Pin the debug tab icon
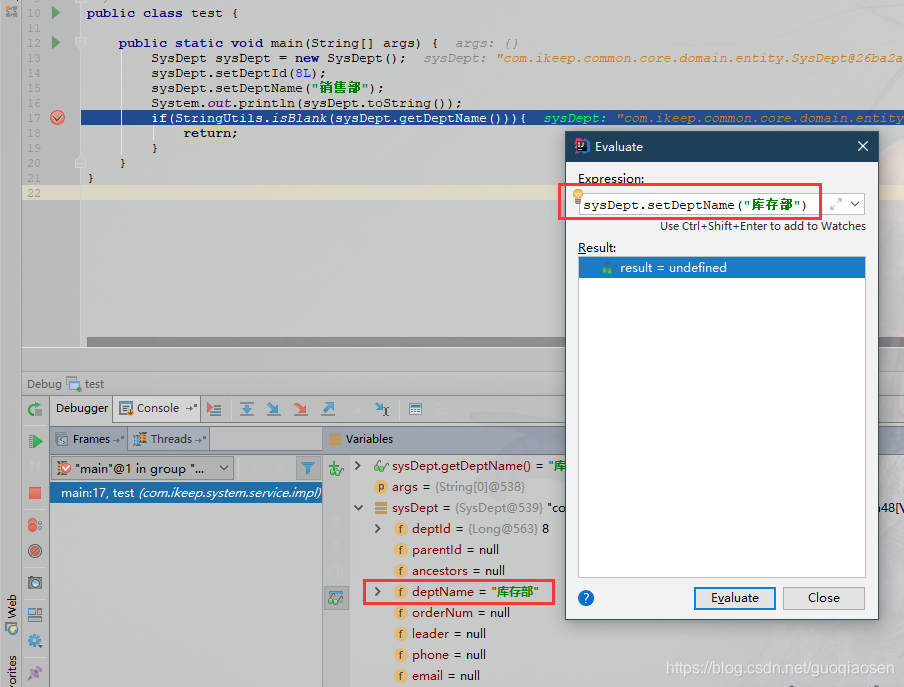The image size is (904, 687). [x=35, y=672]
